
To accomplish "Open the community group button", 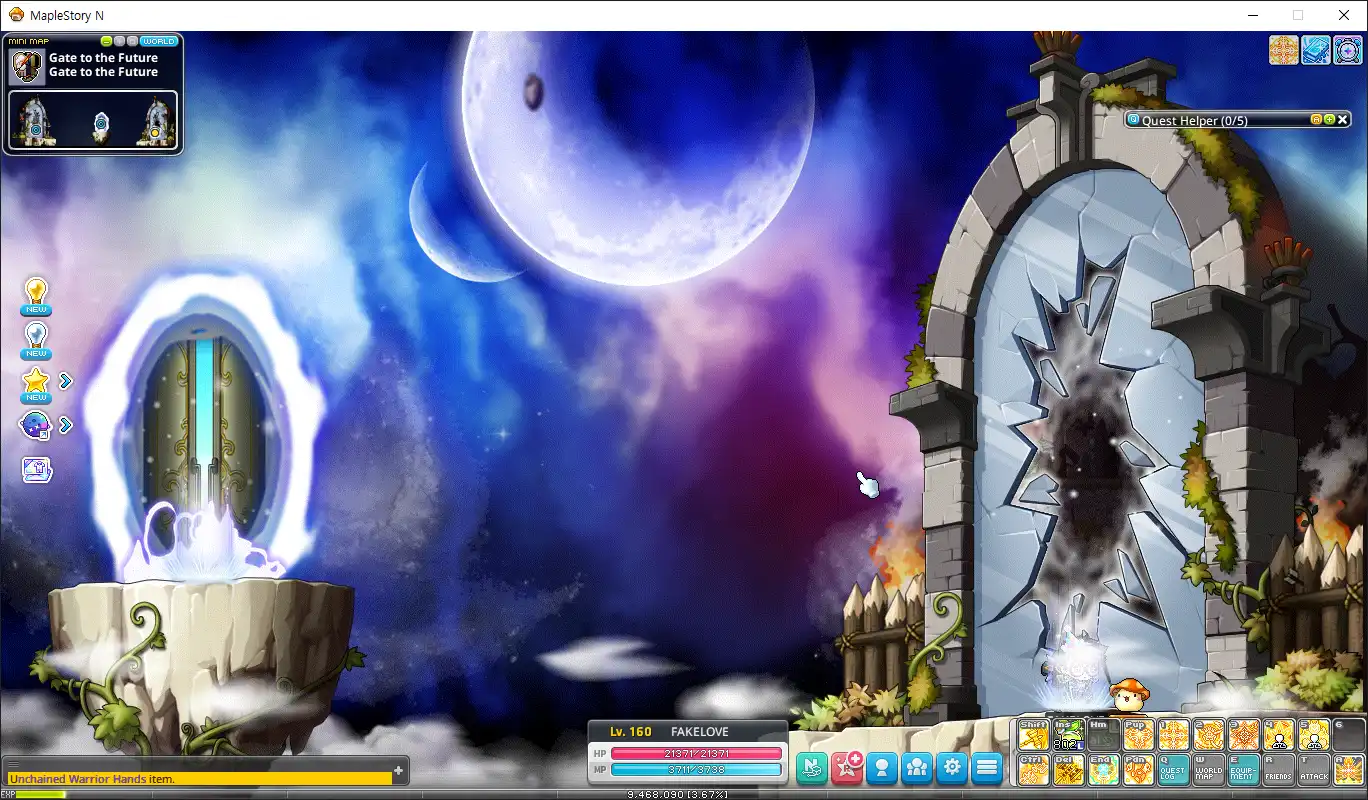I will [x=917, y=768].
